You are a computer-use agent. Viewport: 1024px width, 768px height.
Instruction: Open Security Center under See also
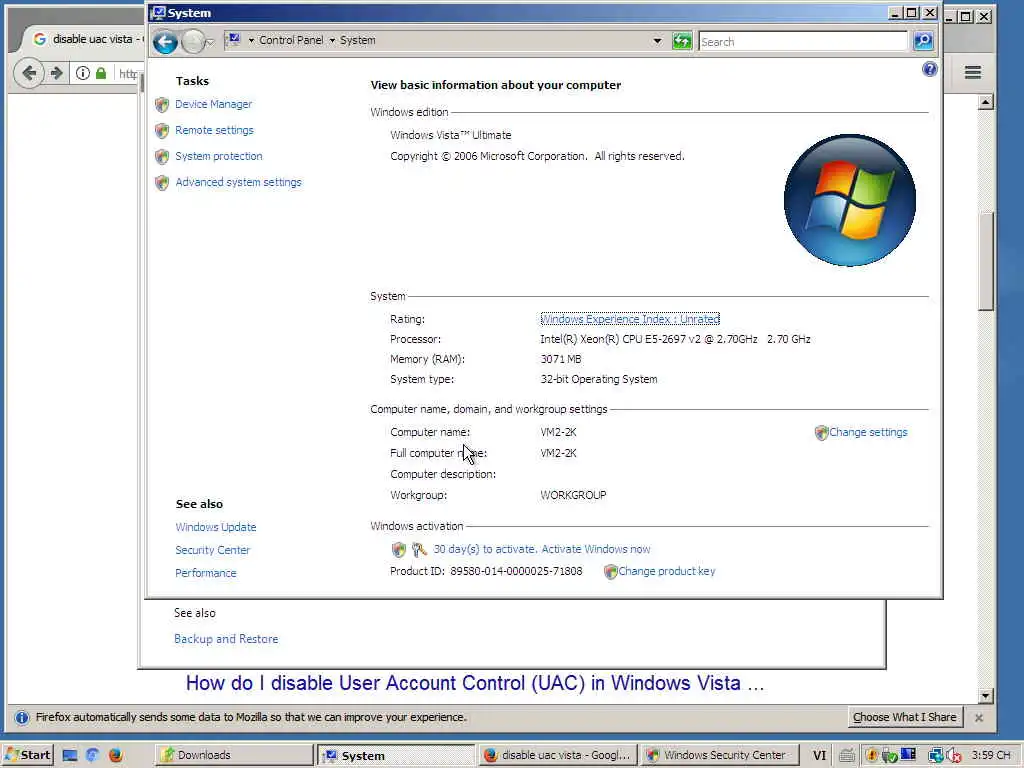pos(212,550)
